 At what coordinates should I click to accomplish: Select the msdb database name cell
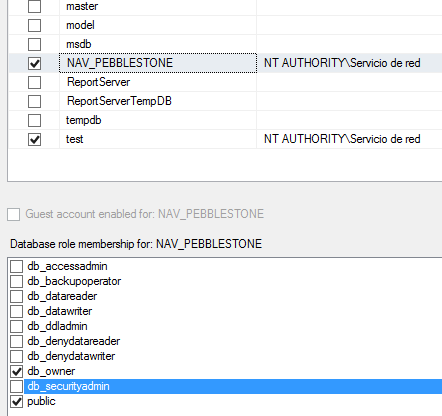pos(158,44)
